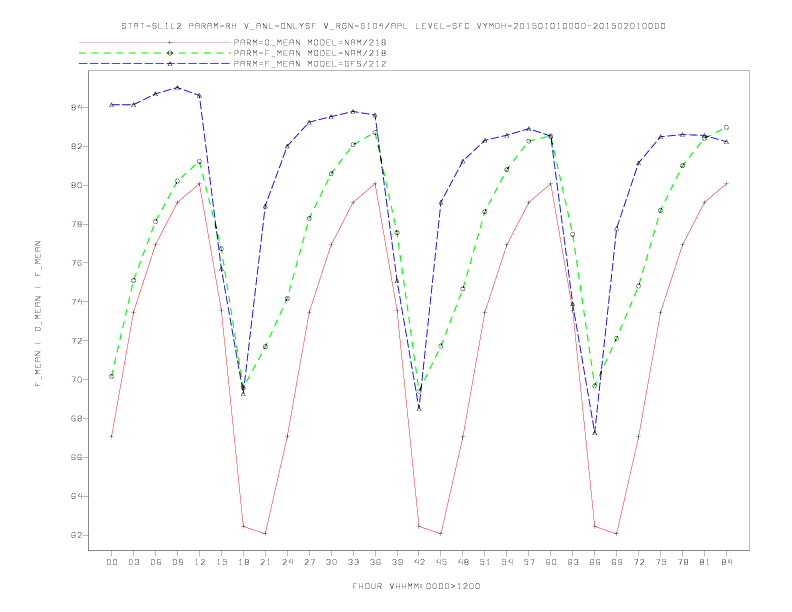Click the x-axis forecast hour label 54
The image size is (792, 612).
pos(507,562)
